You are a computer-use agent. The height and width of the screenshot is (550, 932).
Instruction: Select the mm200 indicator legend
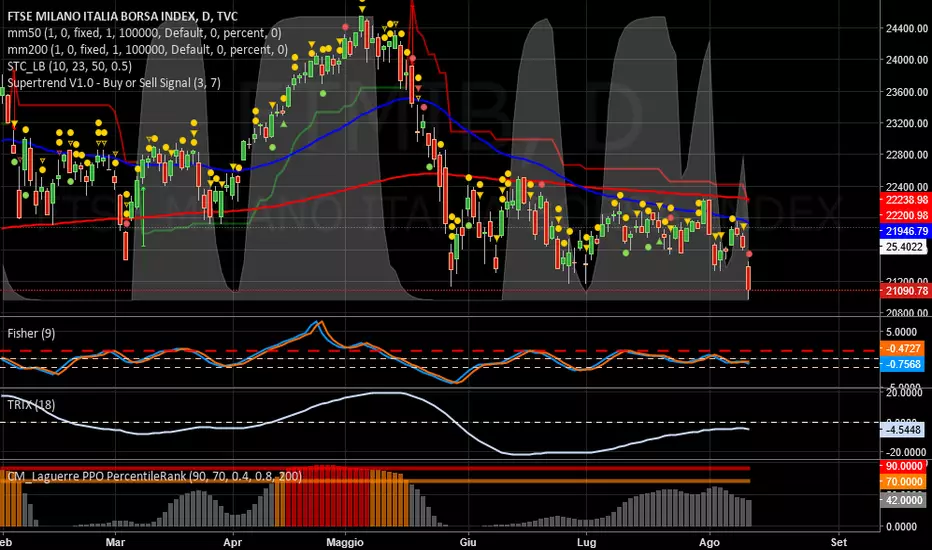pyautogui.click(x=147, y=49)
